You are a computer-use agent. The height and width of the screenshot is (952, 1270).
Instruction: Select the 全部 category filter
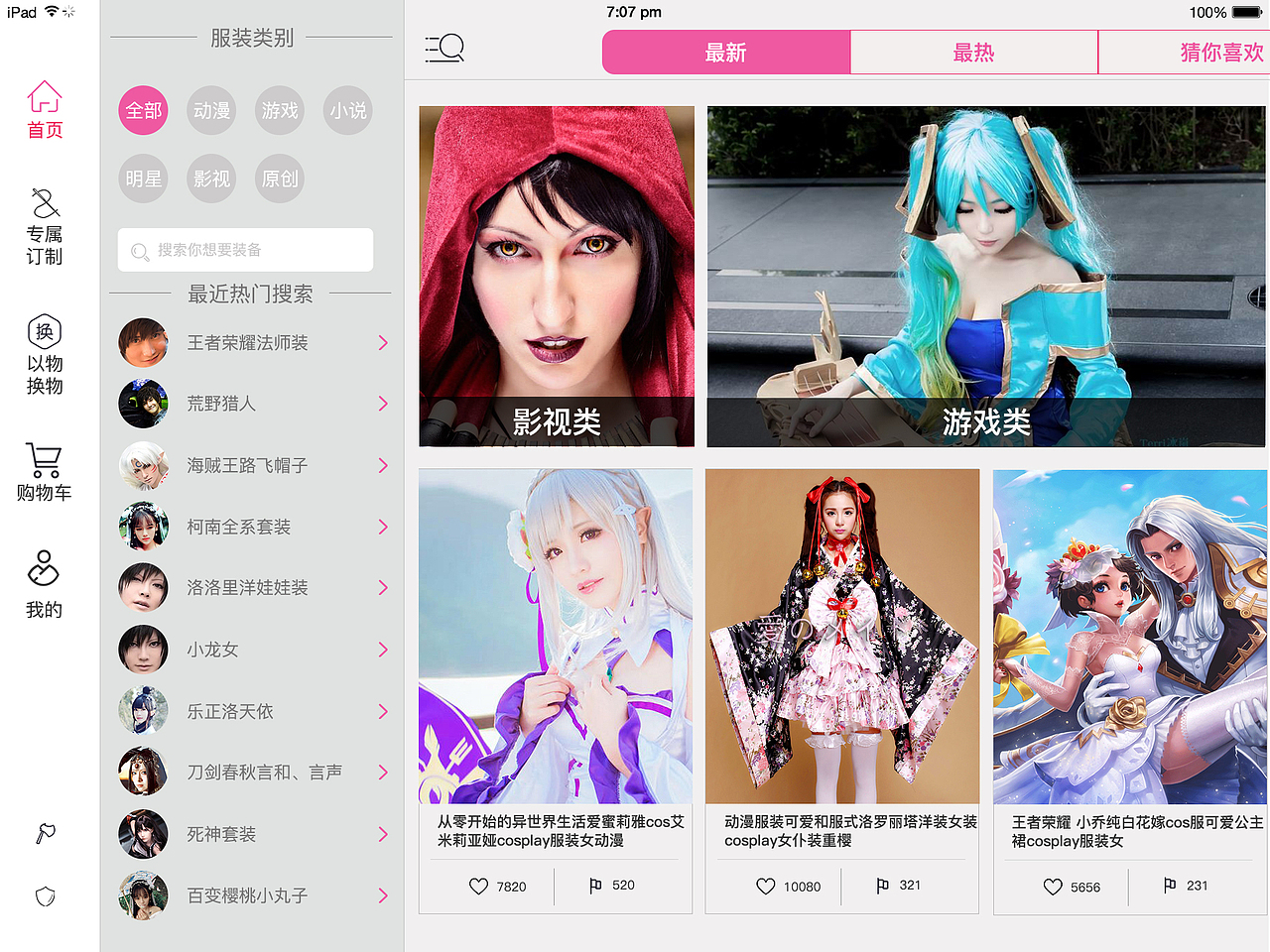click(143, 110)
